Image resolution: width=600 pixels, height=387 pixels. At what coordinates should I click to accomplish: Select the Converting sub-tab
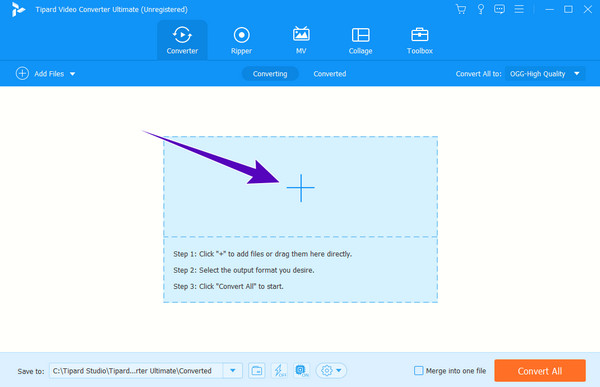tap(270, 74)
